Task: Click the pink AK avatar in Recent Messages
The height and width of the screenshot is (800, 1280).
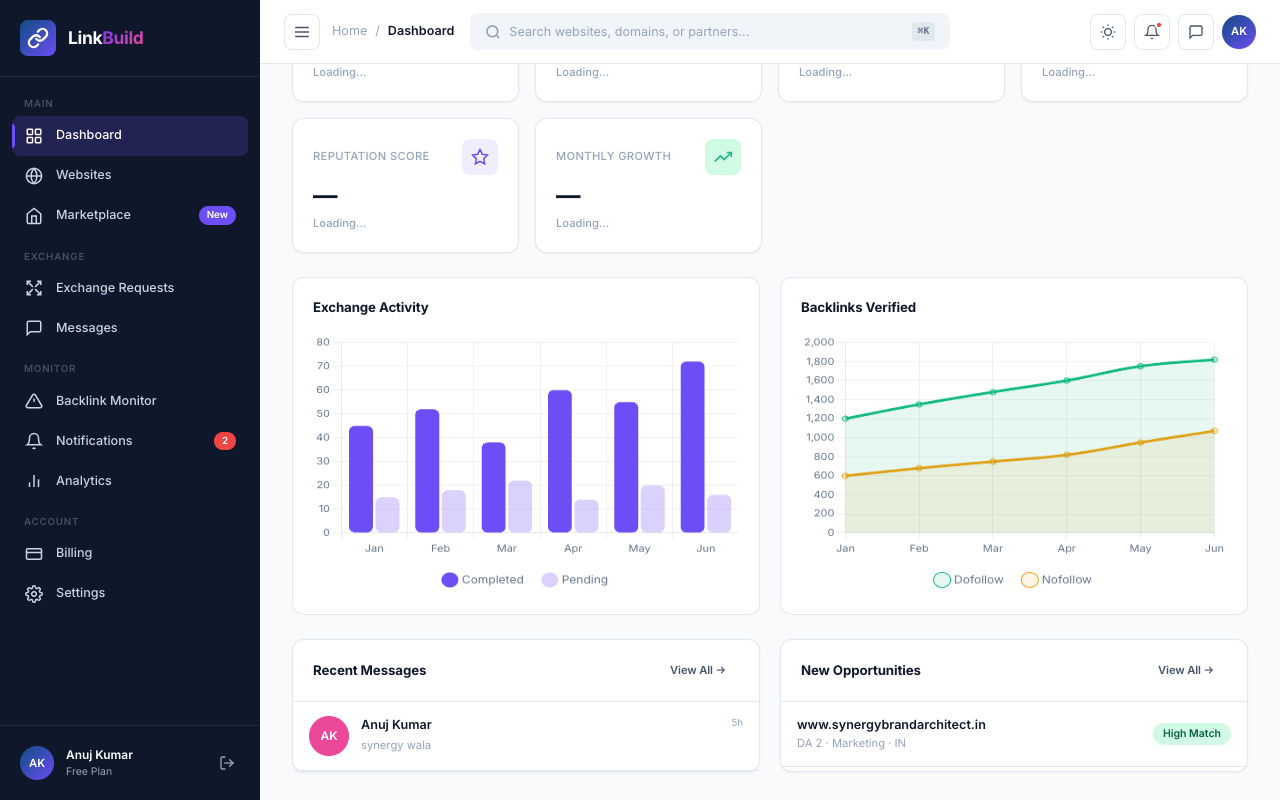Action: 329,736
